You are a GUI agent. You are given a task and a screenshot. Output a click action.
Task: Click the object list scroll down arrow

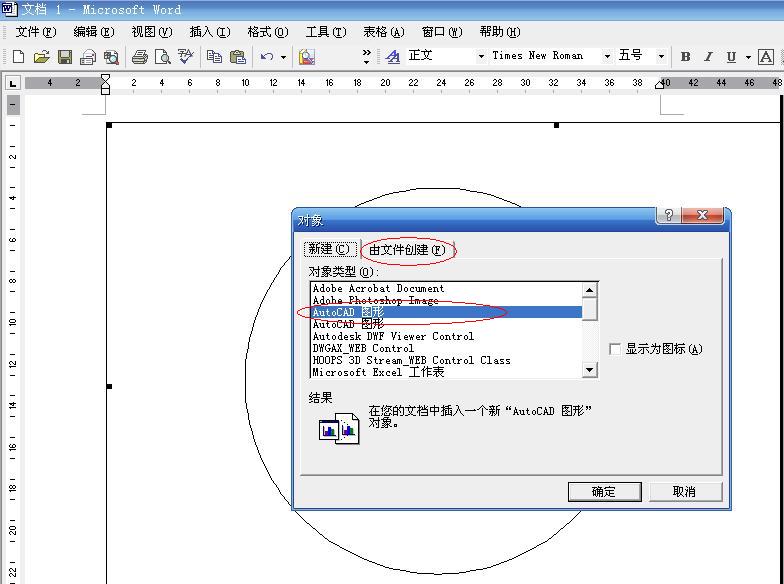tap(590, 370)
